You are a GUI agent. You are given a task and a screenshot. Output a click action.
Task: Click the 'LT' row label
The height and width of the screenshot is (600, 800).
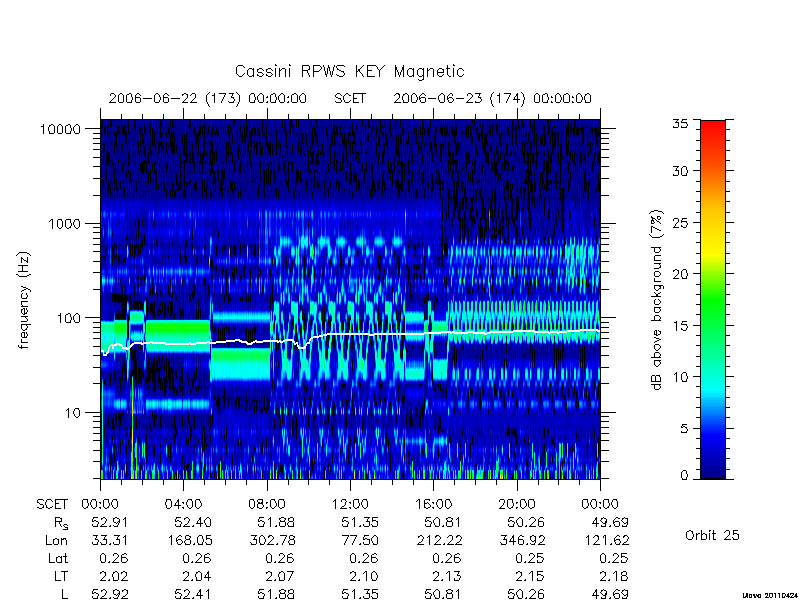[61, 576]
